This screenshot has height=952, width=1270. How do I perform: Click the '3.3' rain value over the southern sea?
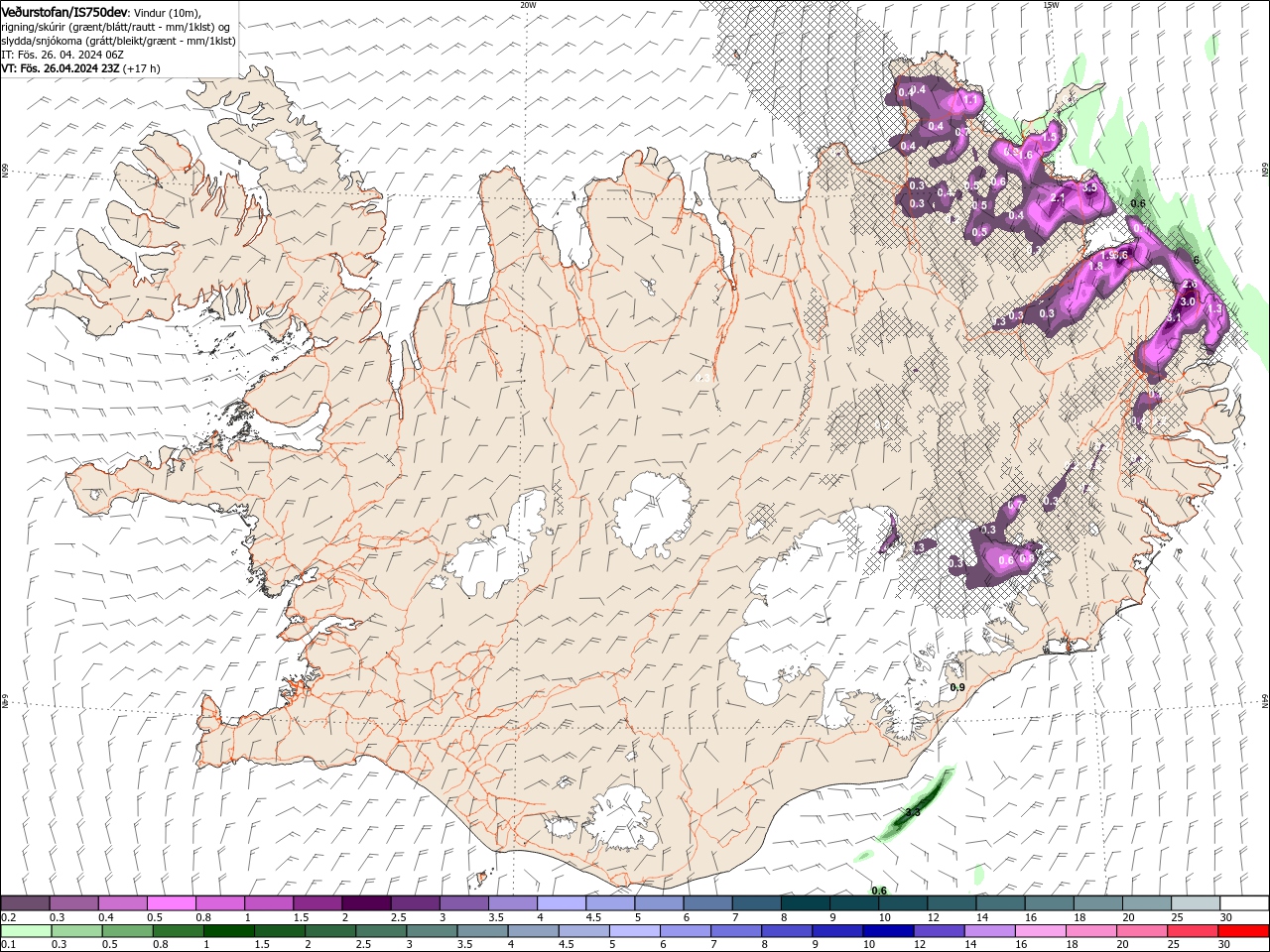[913, 812]
